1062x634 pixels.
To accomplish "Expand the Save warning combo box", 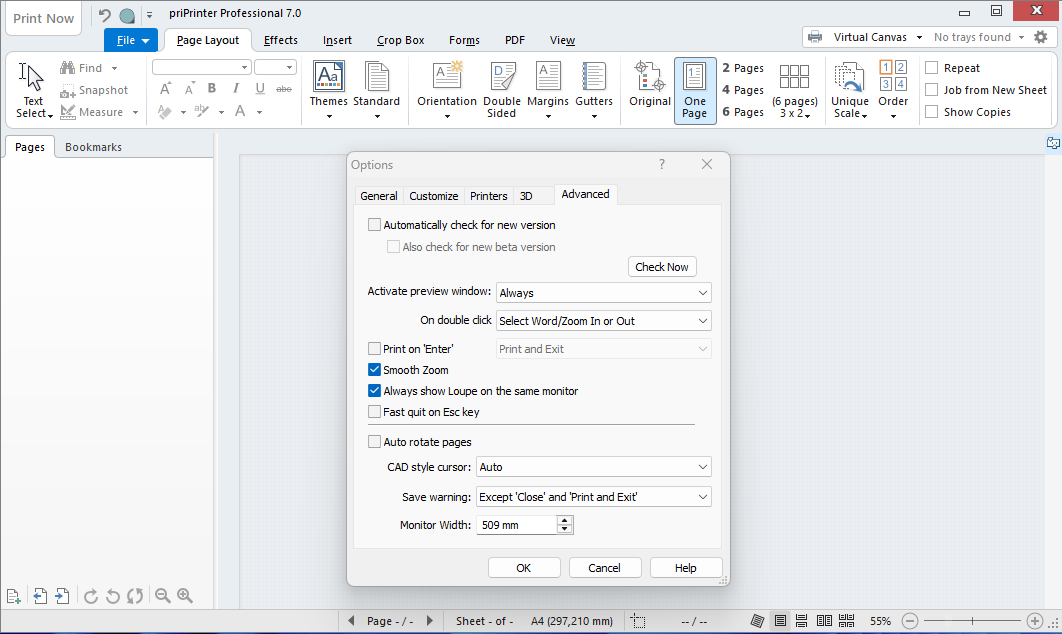I will point(593,497).
